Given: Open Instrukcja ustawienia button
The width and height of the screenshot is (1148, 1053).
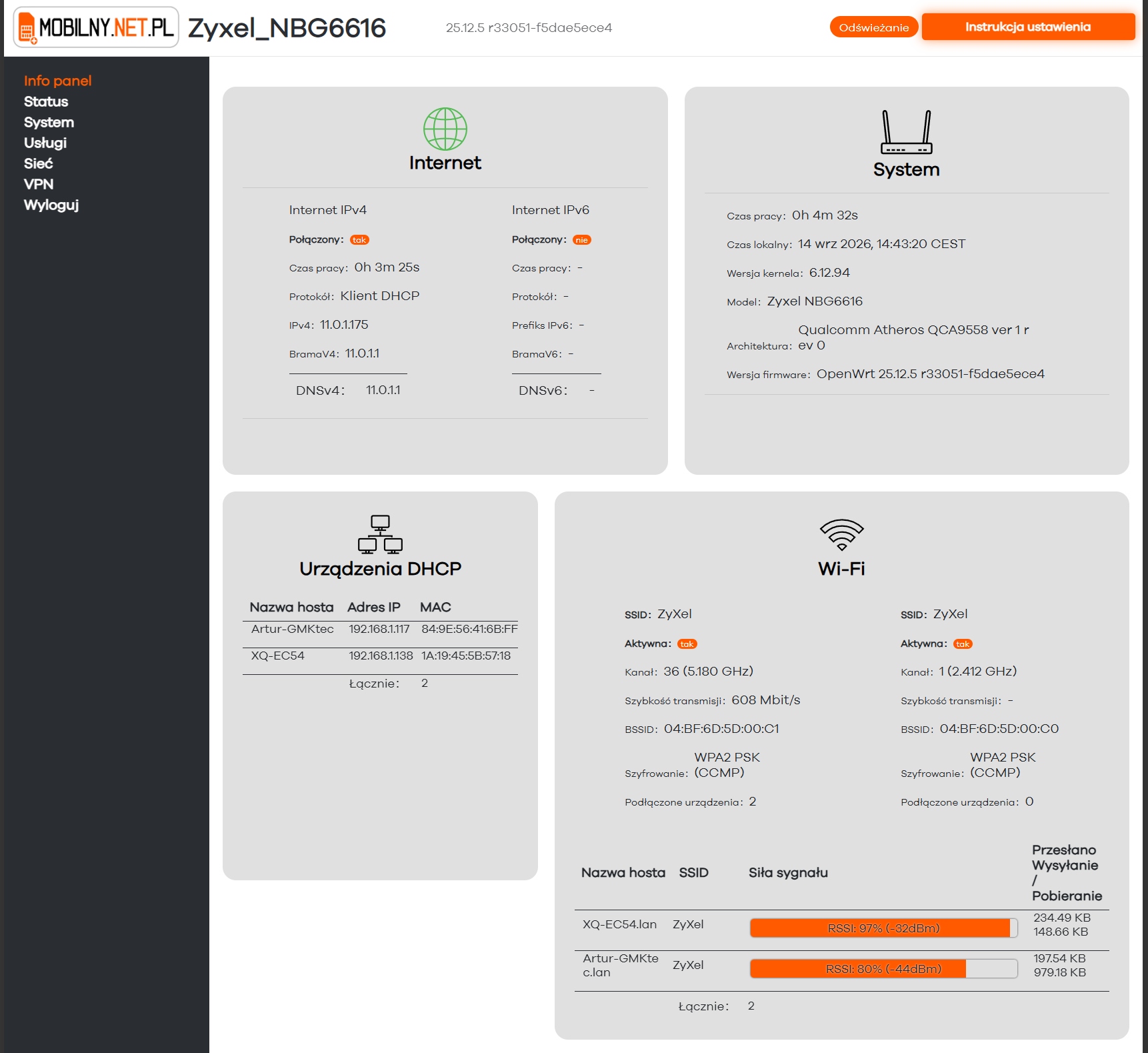Looking at the screenshot, I should (1028, 27).
